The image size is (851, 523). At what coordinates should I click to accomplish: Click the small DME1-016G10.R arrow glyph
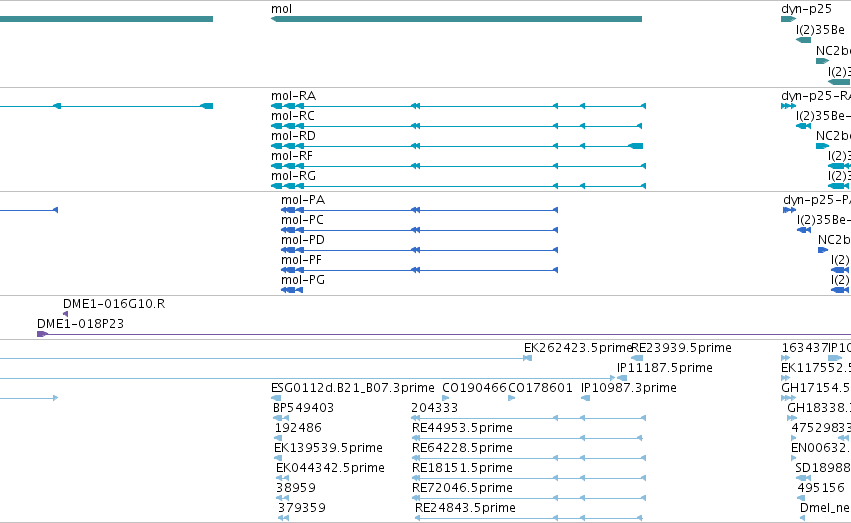pyautogui.click(x=66, y=314)
